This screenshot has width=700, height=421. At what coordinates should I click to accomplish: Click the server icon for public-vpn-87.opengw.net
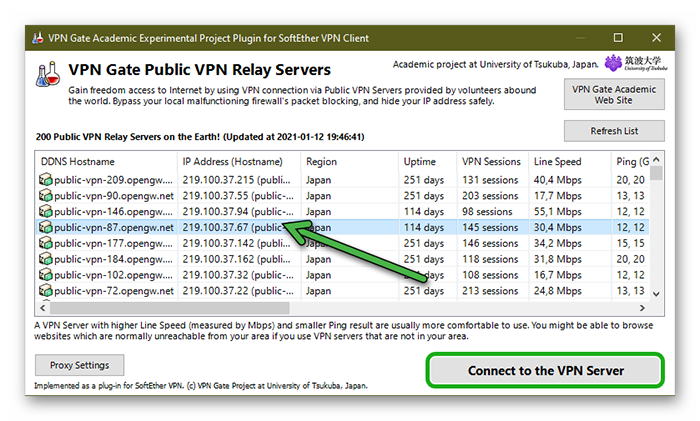pyautogui.click(x=45, y=227)
